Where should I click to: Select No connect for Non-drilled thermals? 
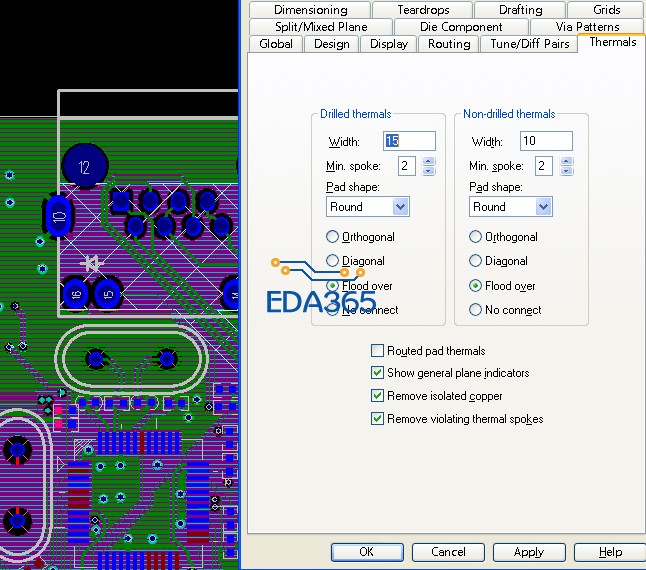(476, 310)
